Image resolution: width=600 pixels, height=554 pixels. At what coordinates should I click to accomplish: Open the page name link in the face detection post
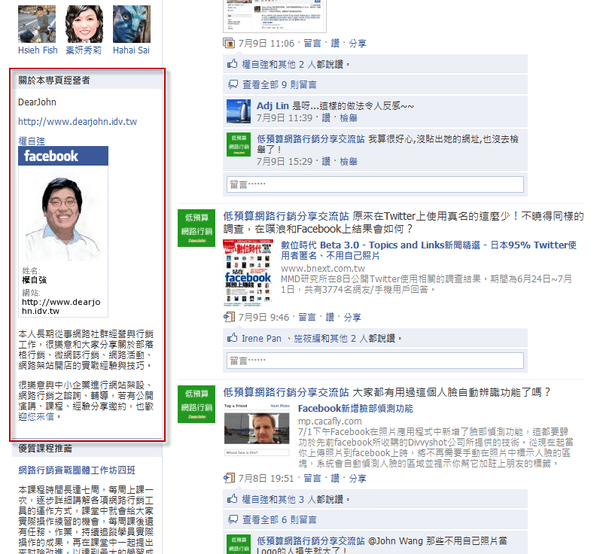286,392
